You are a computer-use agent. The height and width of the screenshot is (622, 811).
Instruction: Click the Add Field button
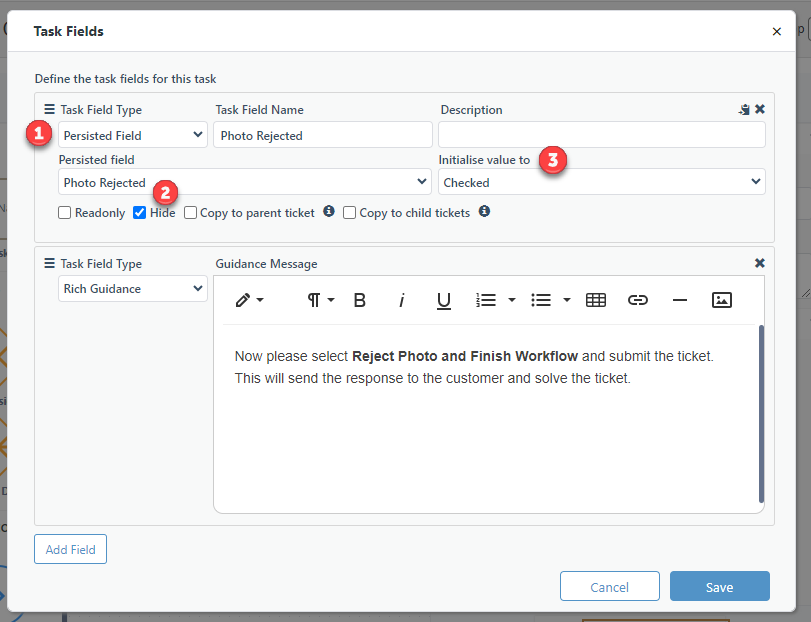70,549
